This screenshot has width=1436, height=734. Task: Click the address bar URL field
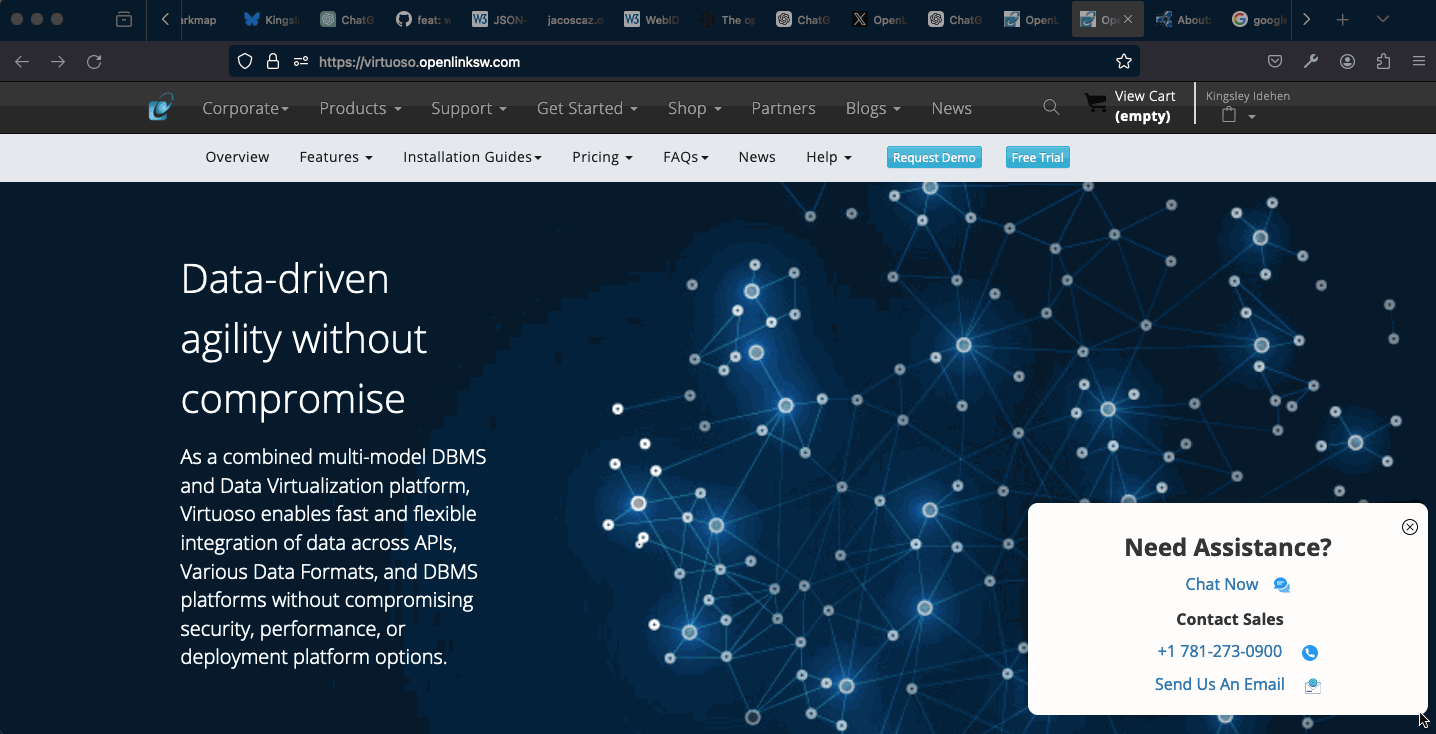point(683,62)
